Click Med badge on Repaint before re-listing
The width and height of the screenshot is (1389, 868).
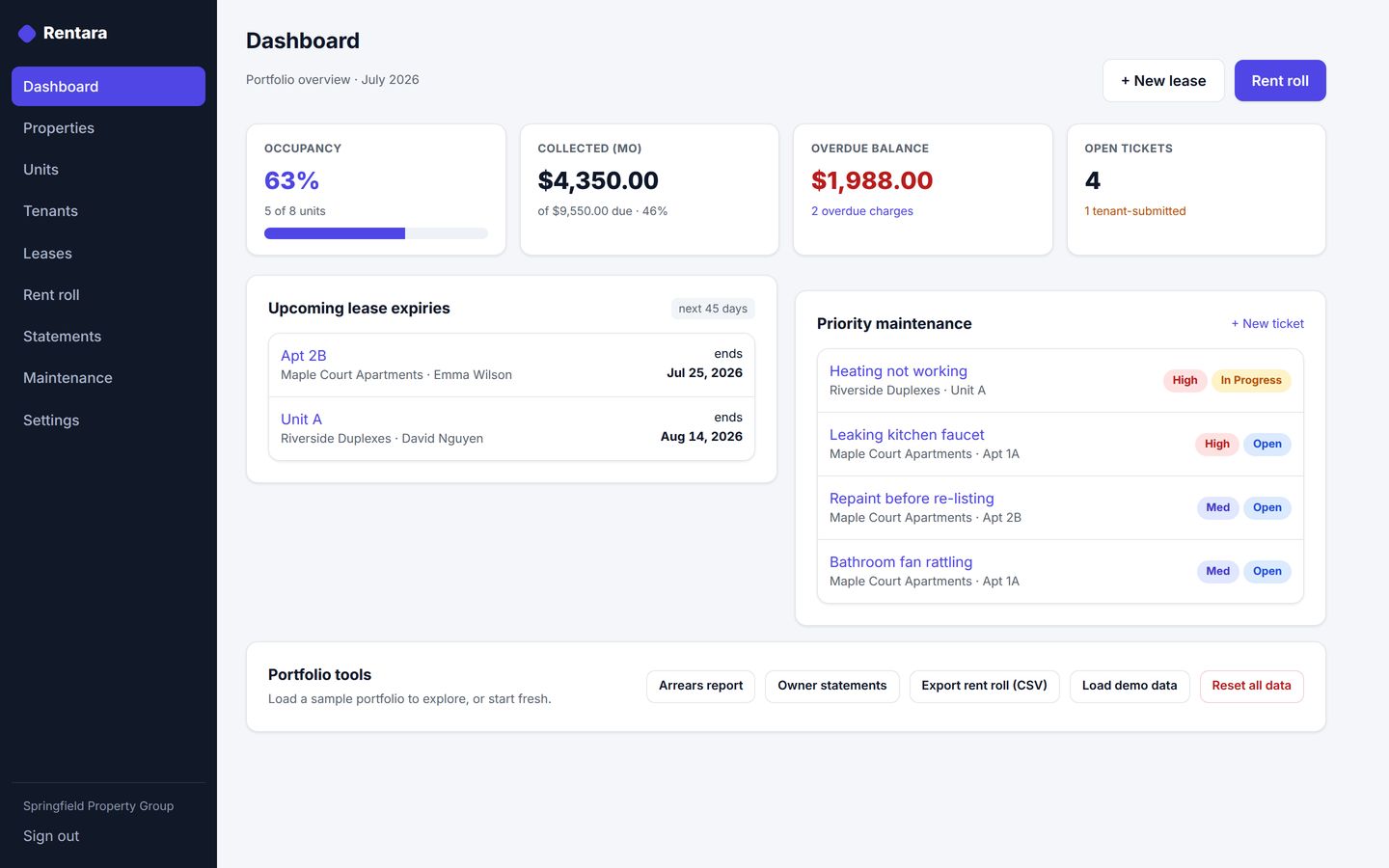point(1218,508)
